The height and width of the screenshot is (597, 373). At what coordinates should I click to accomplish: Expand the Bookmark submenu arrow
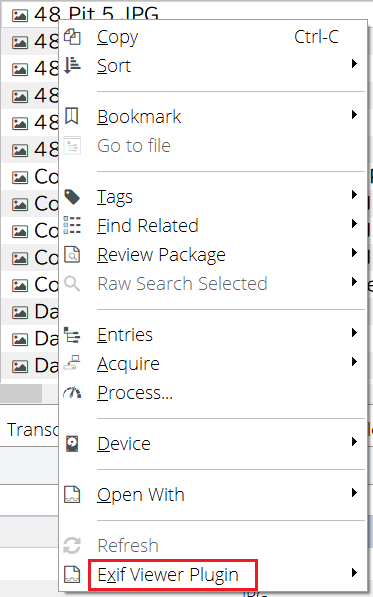click(x=354, y=115)
